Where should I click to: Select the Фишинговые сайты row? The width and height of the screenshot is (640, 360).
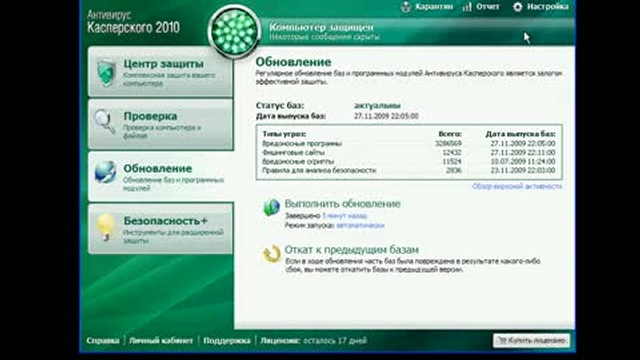[x=409, y=153]
